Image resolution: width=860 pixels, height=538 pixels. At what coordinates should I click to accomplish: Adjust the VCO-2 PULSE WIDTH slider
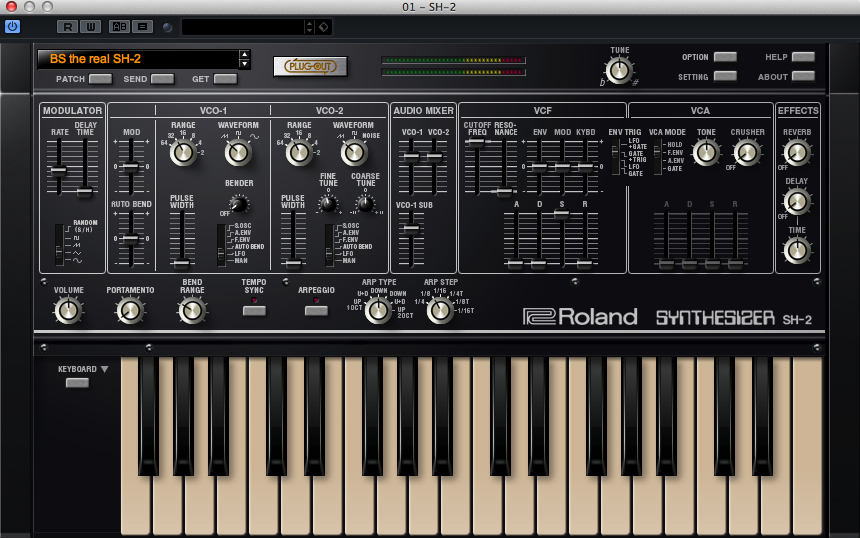(293, 263)
